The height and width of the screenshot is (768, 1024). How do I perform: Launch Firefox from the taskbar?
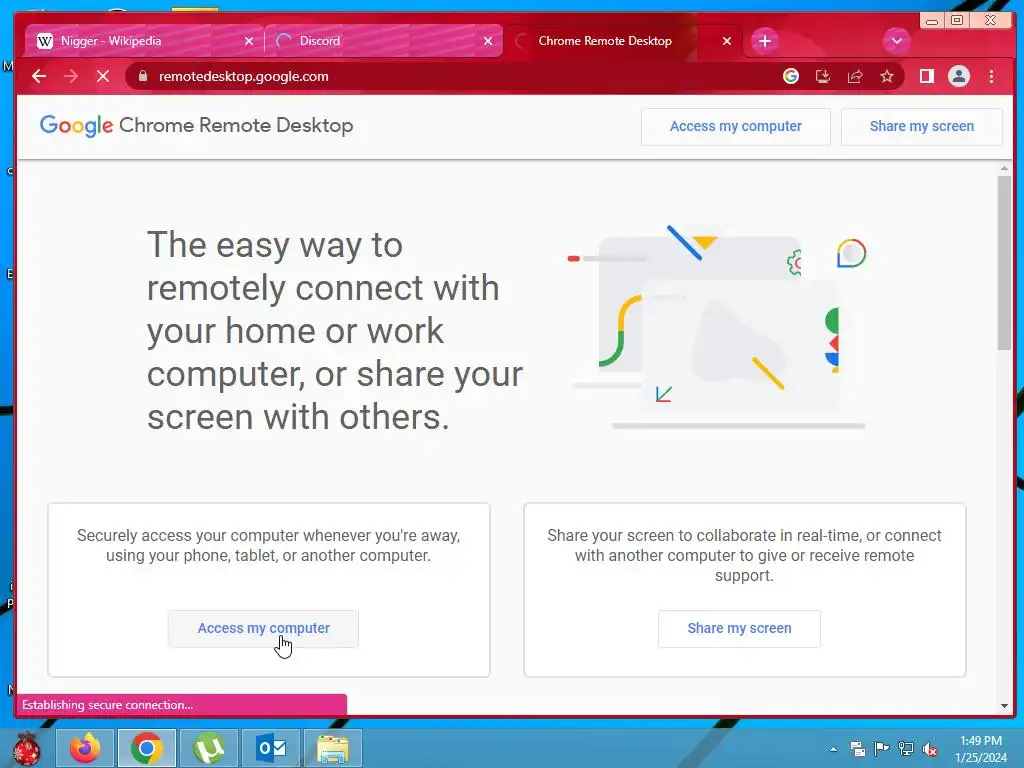[x=85, y=748]
